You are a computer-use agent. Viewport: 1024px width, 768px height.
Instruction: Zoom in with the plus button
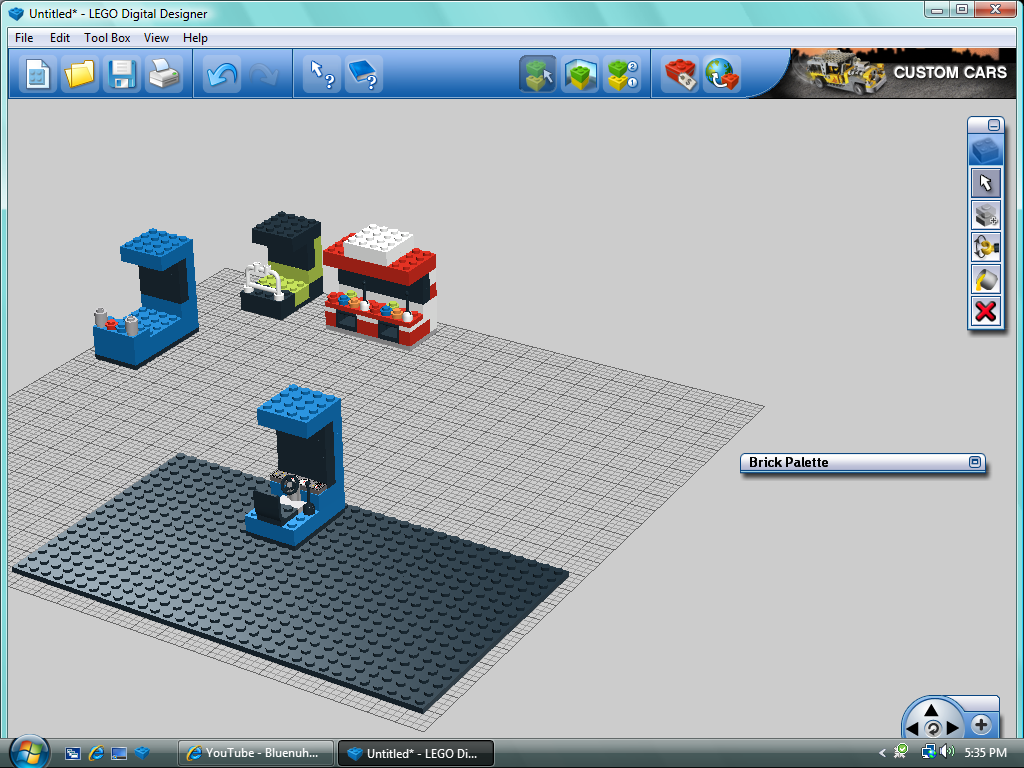tap(980, 724)
